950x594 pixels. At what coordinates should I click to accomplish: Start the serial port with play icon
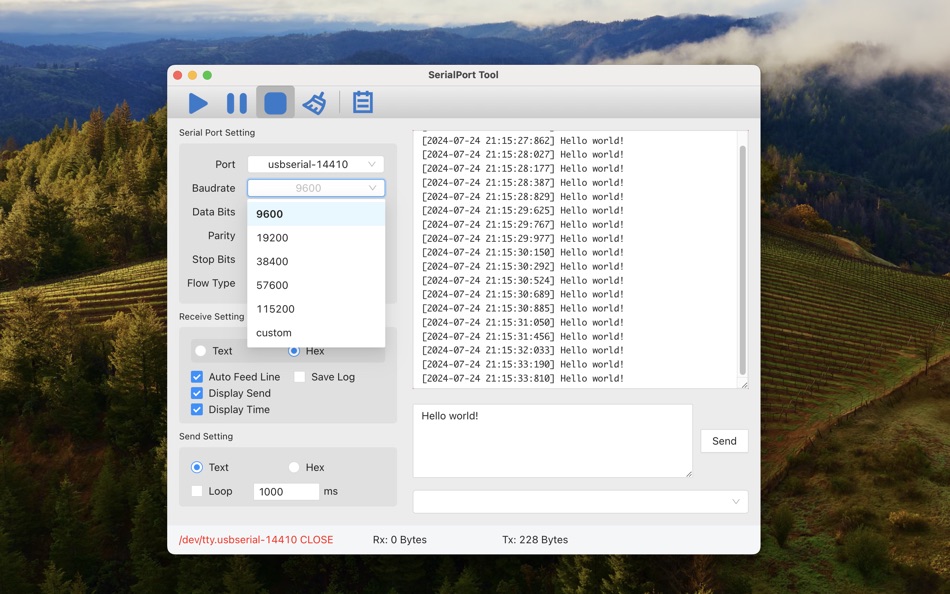click(x=198, y=101)
